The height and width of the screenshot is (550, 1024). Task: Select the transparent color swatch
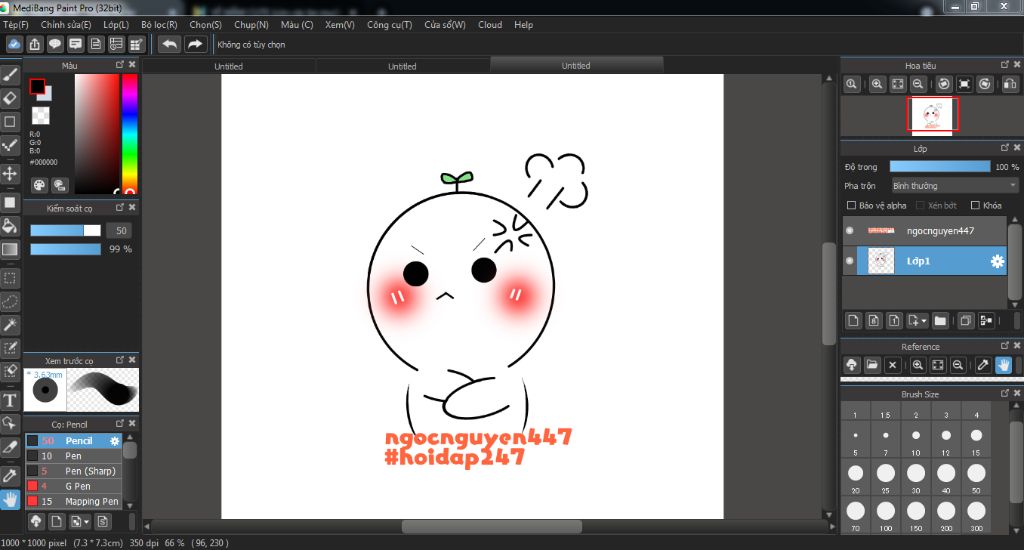pos(40,116)
